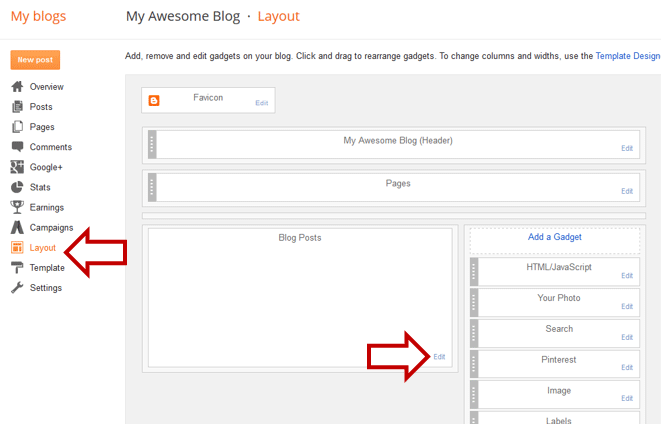
Task: Open the My blogs link
Action: click(38, 16)
